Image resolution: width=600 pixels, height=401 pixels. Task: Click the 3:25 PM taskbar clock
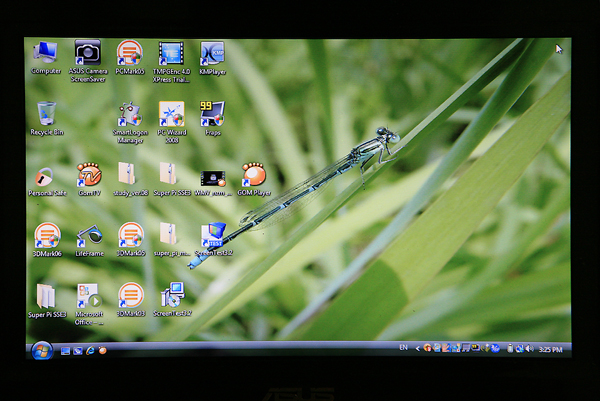point(550,349)
